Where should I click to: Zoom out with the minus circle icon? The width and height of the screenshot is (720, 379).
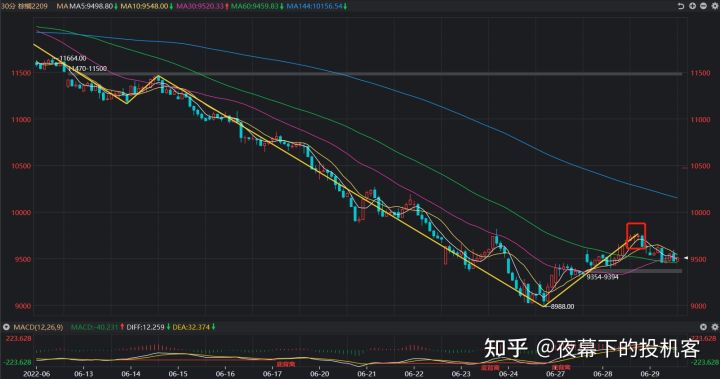tap(703, 6)
